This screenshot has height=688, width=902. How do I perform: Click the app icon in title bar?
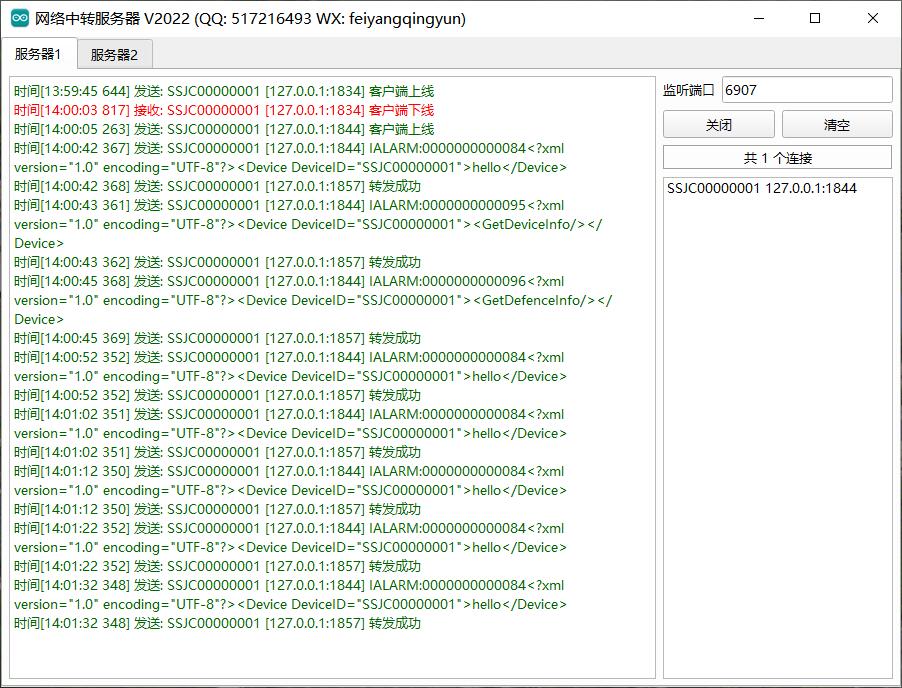[20, 18]
